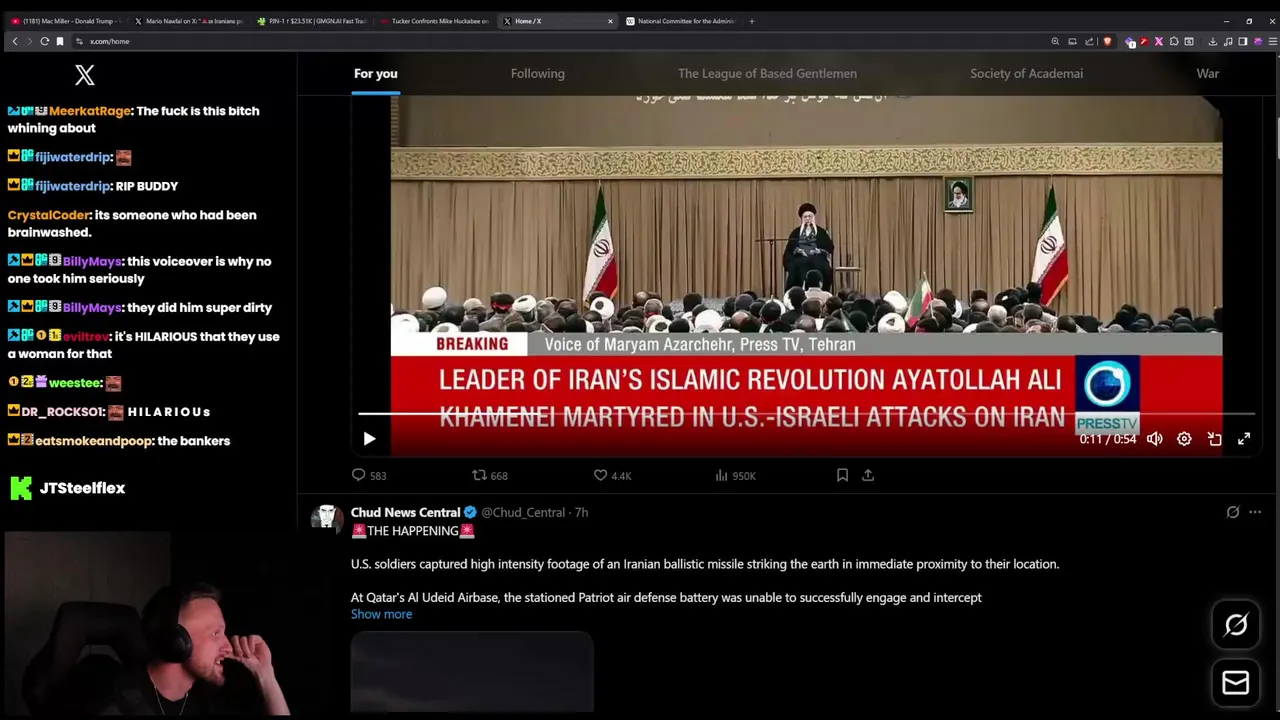Open a new browser tab
Screen dimensions: 1280x720
[752, 21]
